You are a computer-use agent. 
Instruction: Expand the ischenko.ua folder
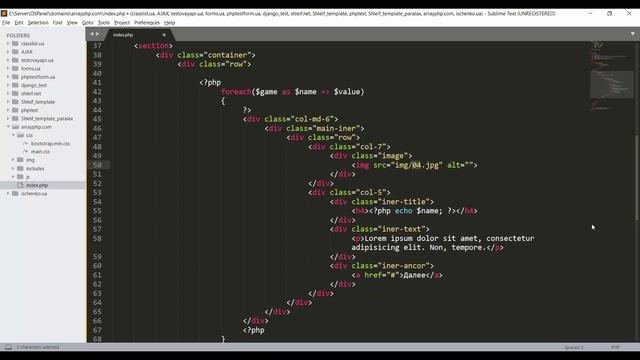point(8,193)
